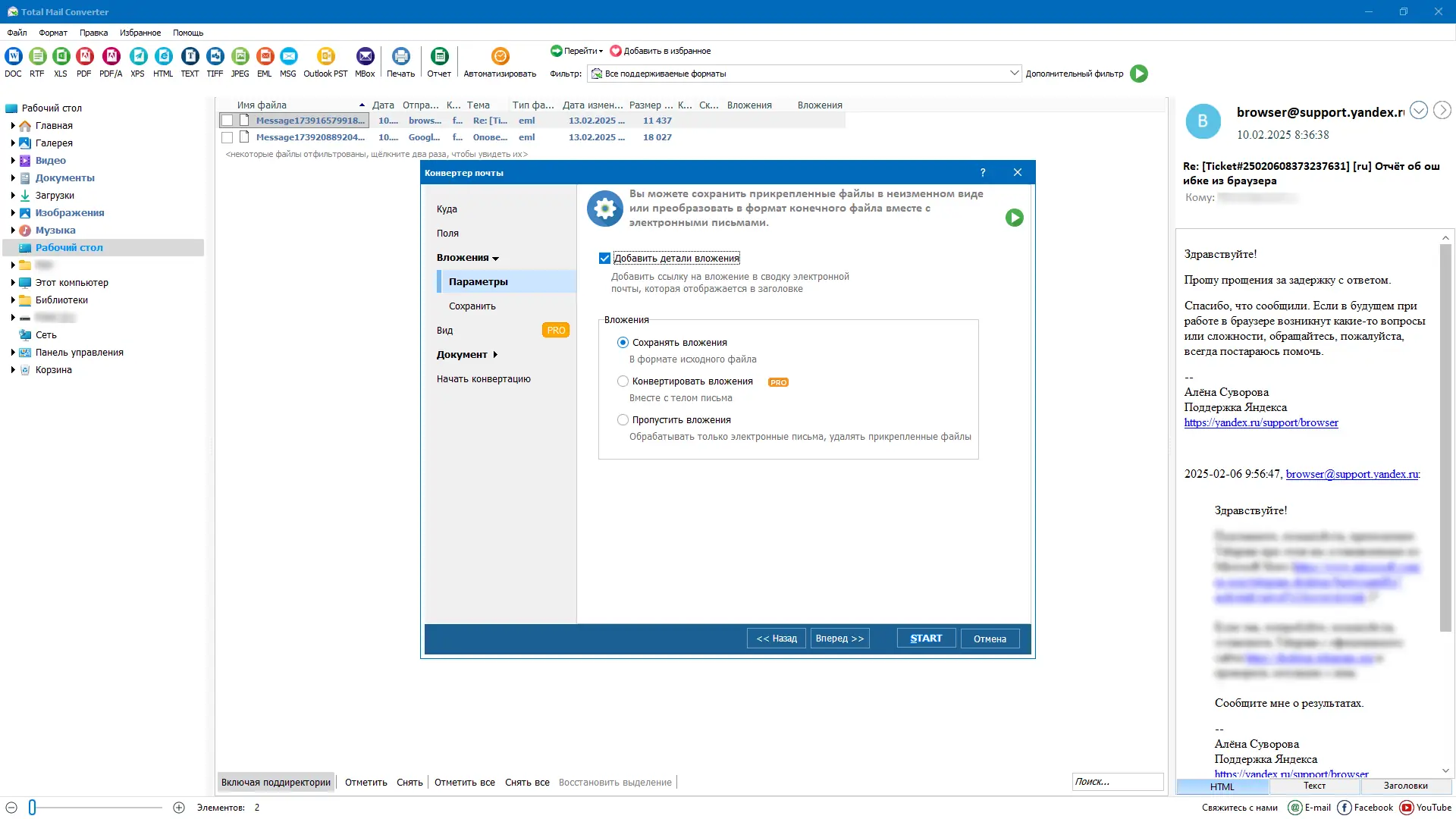Click the JPEG format icon
1456x819 pixels.
pos(240,56)
